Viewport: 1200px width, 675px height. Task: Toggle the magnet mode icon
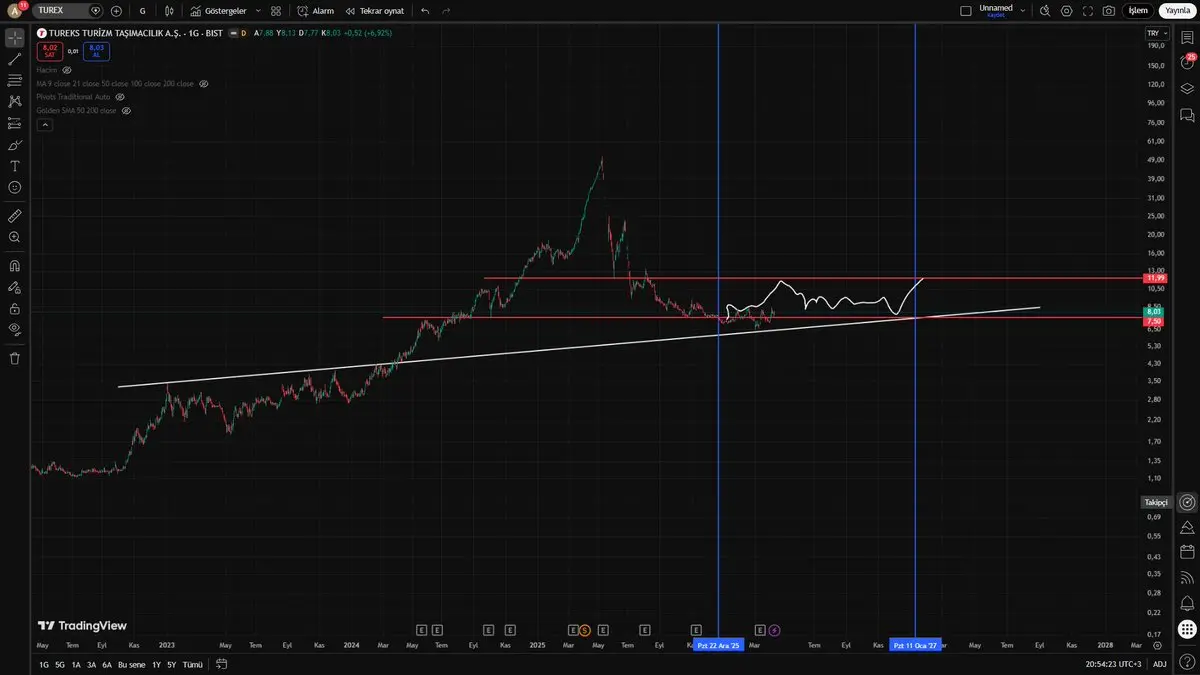pos(15,266)
